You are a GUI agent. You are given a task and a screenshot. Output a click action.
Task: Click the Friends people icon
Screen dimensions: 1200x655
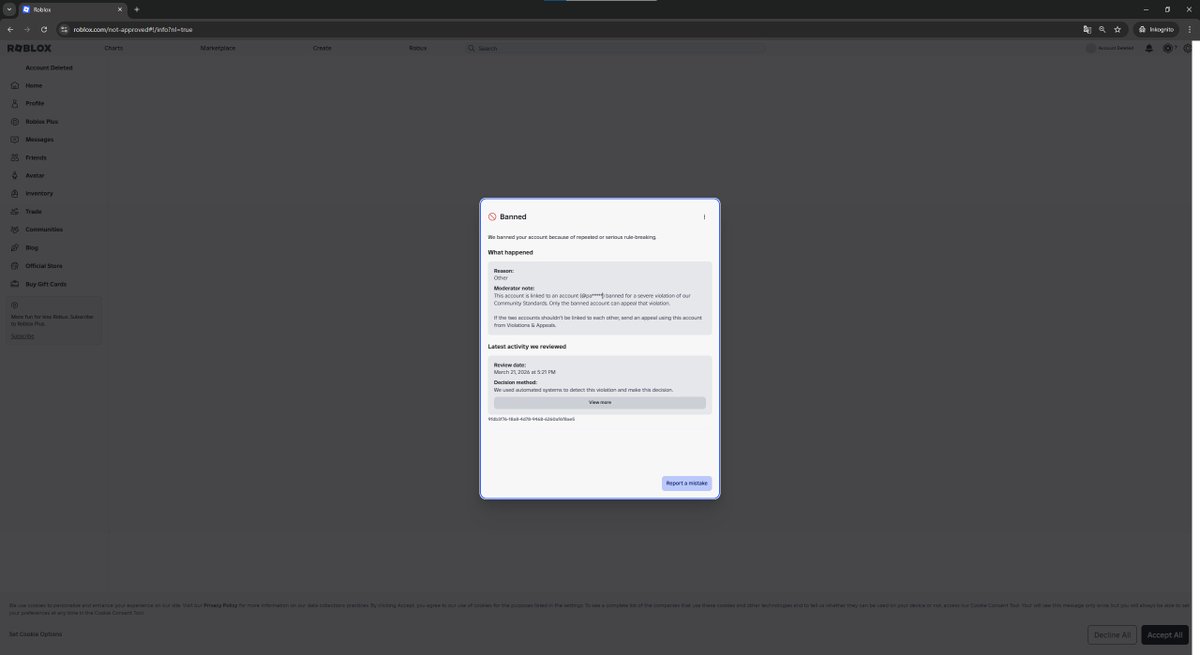click(x=15, y=158)
